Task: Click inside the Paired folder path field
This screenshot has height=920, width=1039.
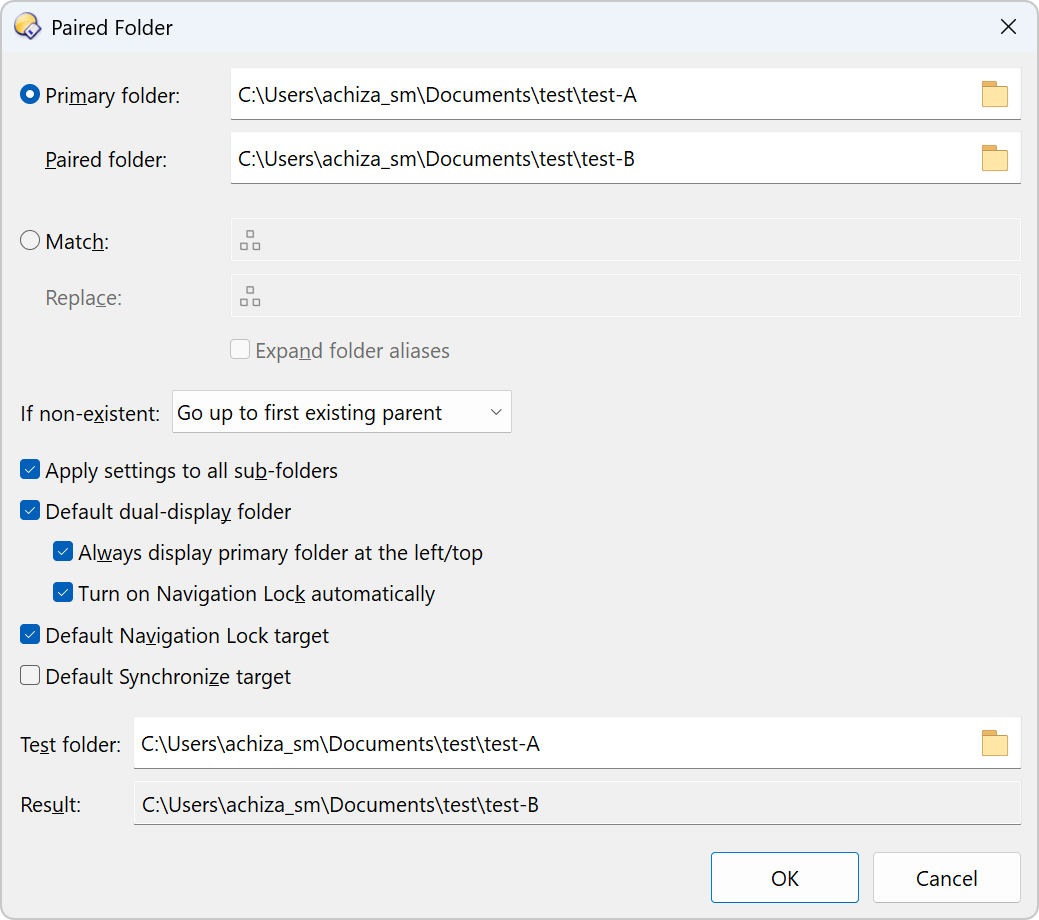Action: click(x=600, y=159)
